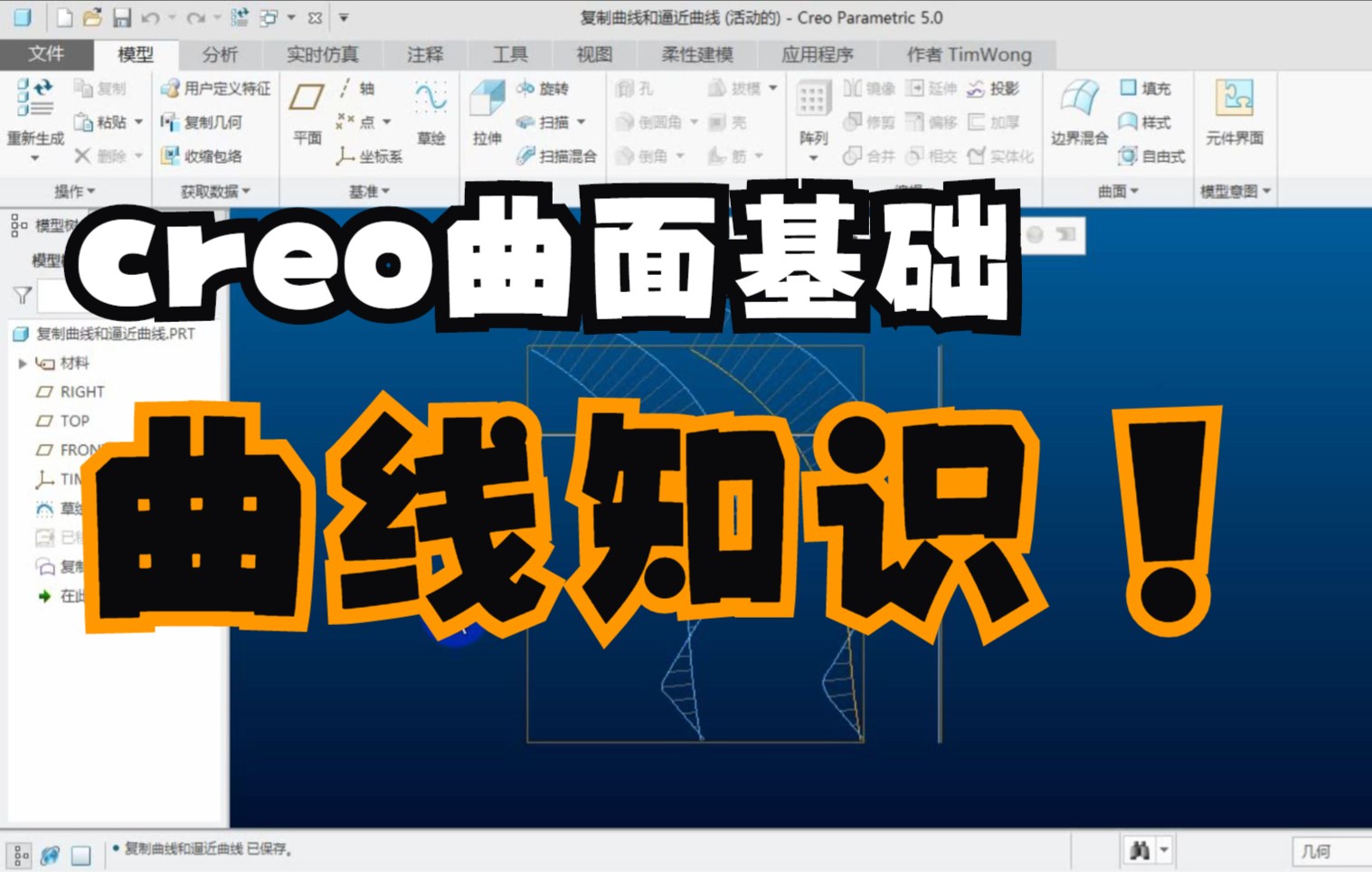Switch to the 分析 tab

[220, 54]
